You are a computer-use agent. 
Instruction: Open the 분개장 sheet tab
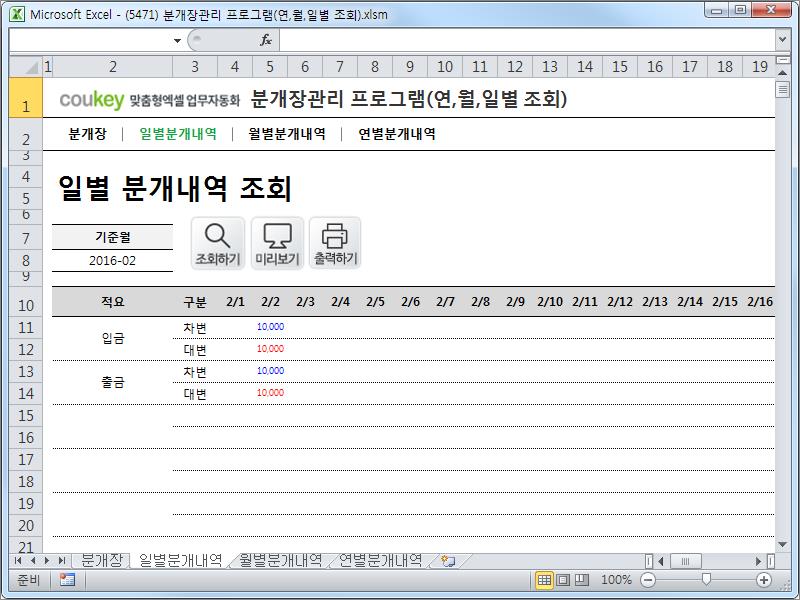(102, 560)
